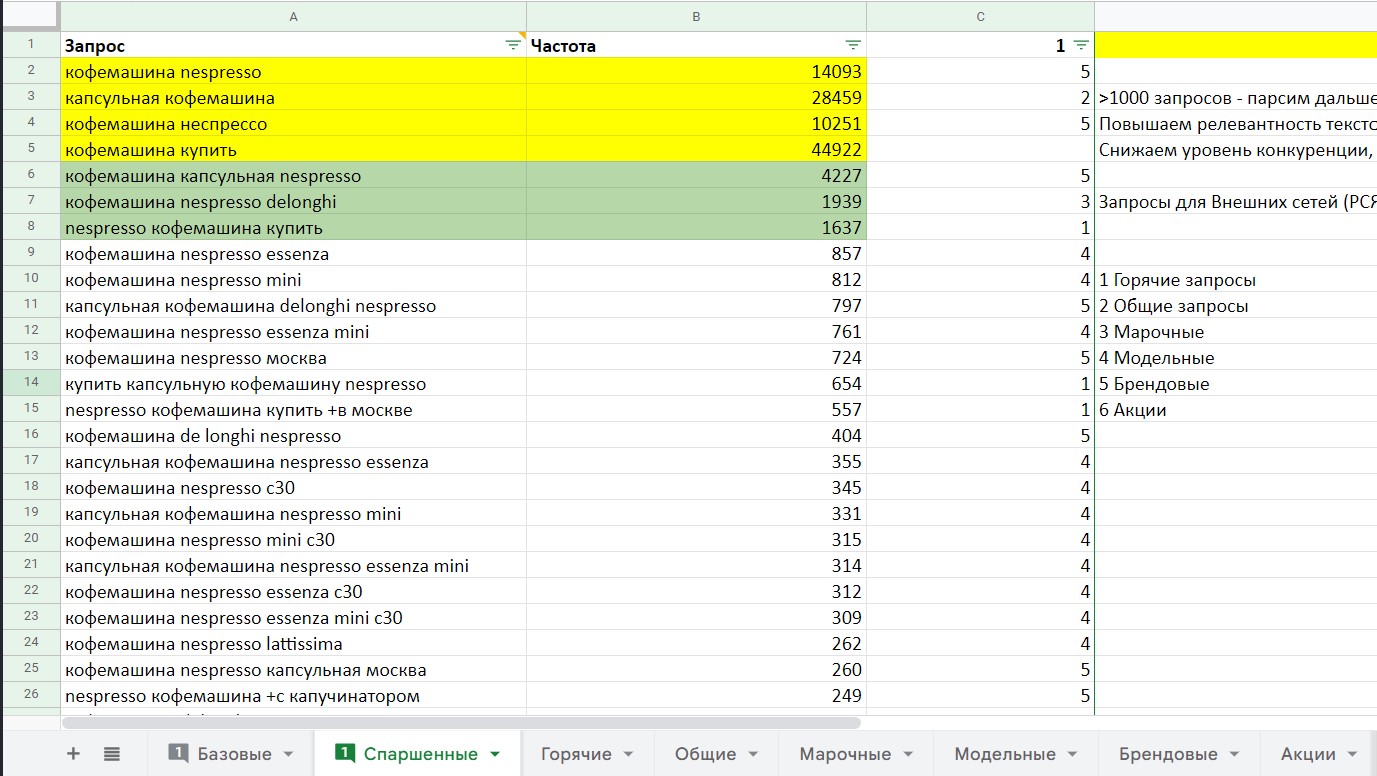Click the cell "кофемашина nespresso капсульная москва"
Screen dimensions: 1377x776
[293, 670]
